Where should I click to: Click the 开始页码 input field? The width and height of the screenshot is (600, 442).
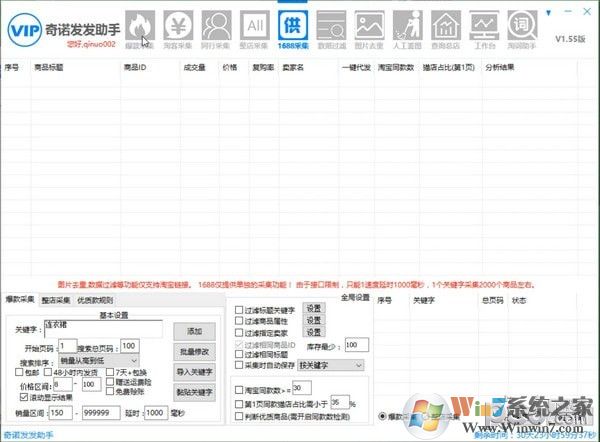point(68,346)
